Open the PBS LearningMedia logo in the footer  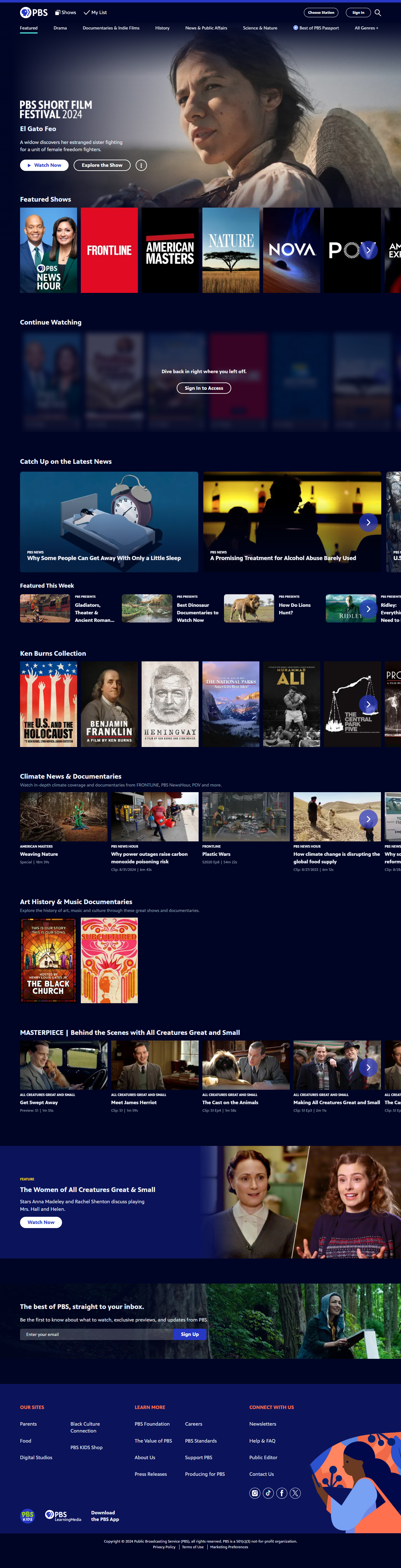click(63, 1516)
